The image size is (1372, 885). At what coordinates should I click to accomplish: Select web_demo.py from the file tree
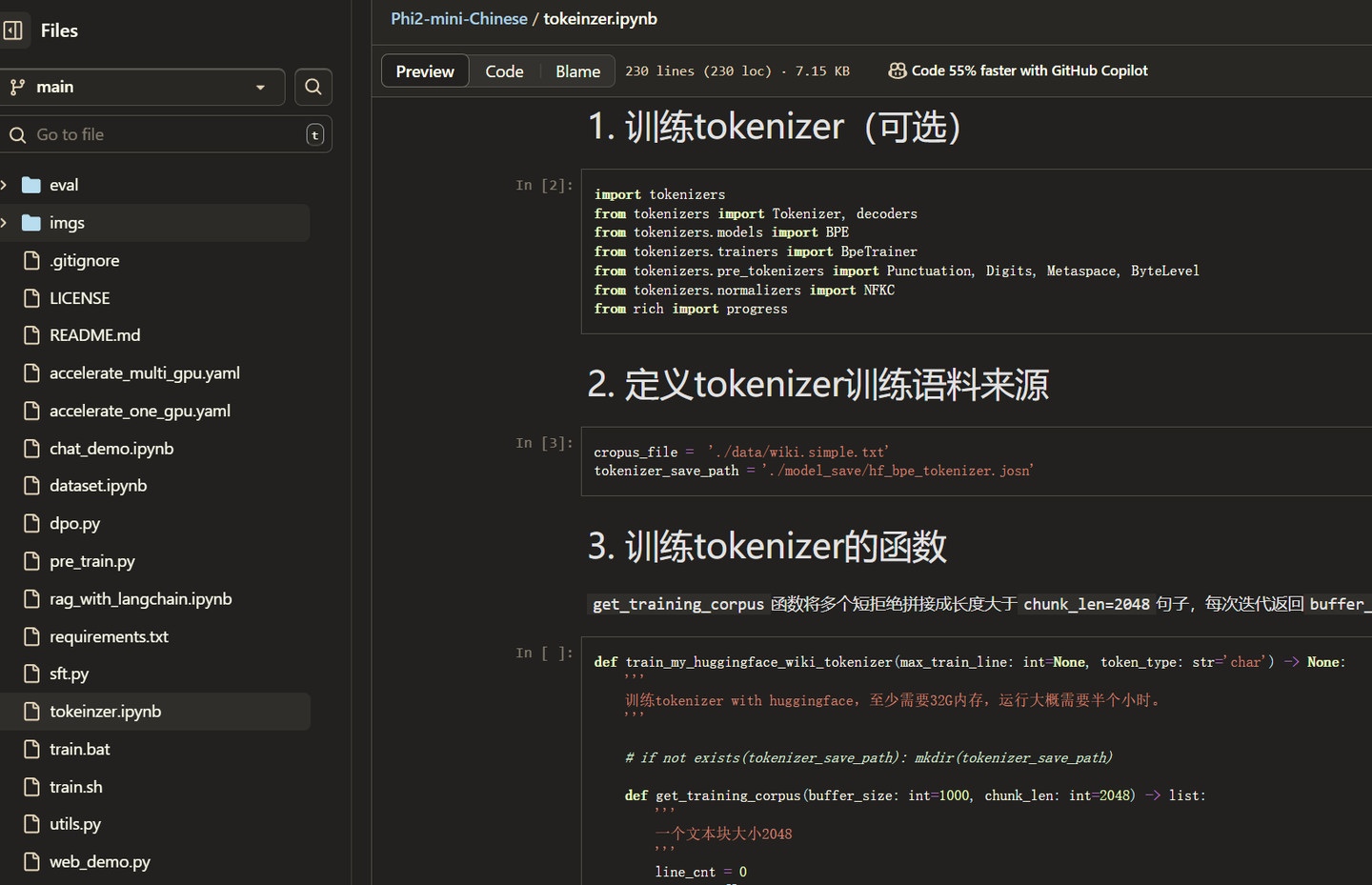100,862
